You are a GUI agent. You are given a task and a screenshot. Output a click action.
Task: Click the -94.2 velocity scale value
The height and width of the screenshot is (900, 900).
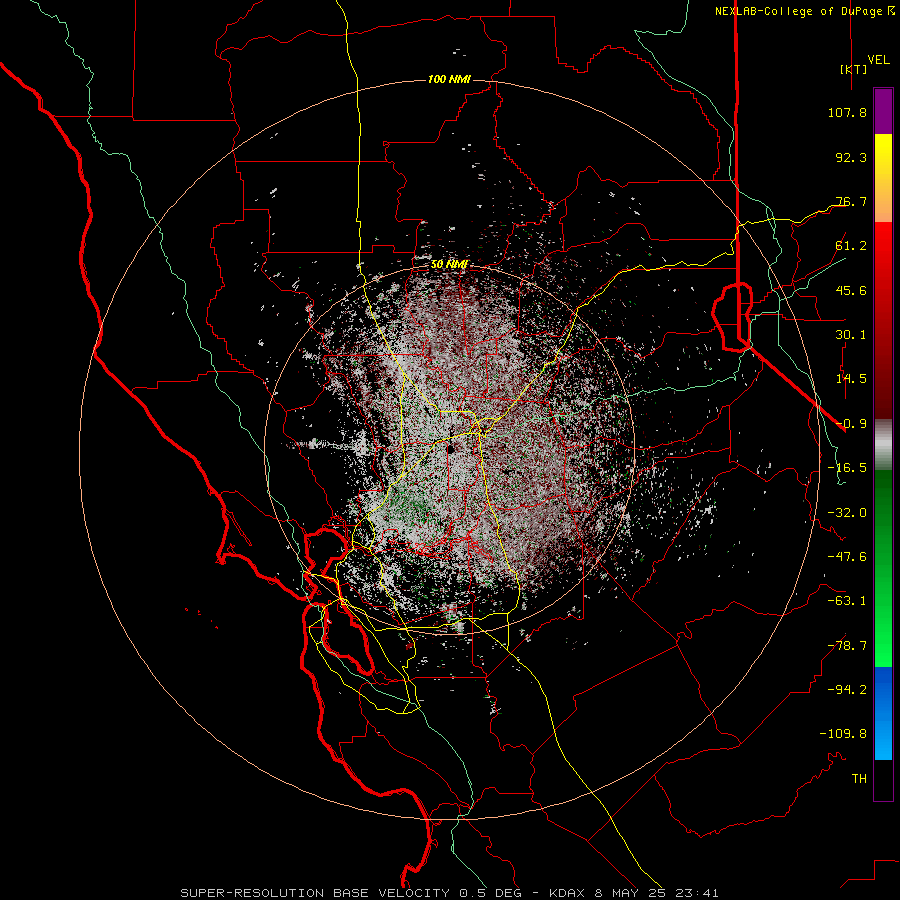point(847,690)
